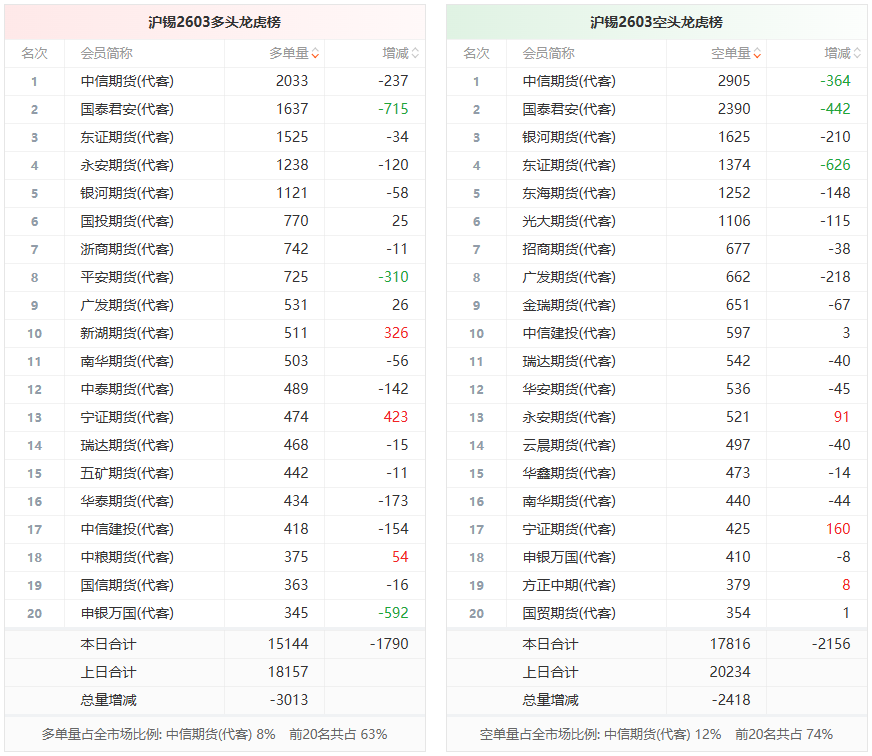The width and height of the screenshot is (872, 756).
Task: Click the 多单量占全市场比例 footer note
Action: pos(215,735)
